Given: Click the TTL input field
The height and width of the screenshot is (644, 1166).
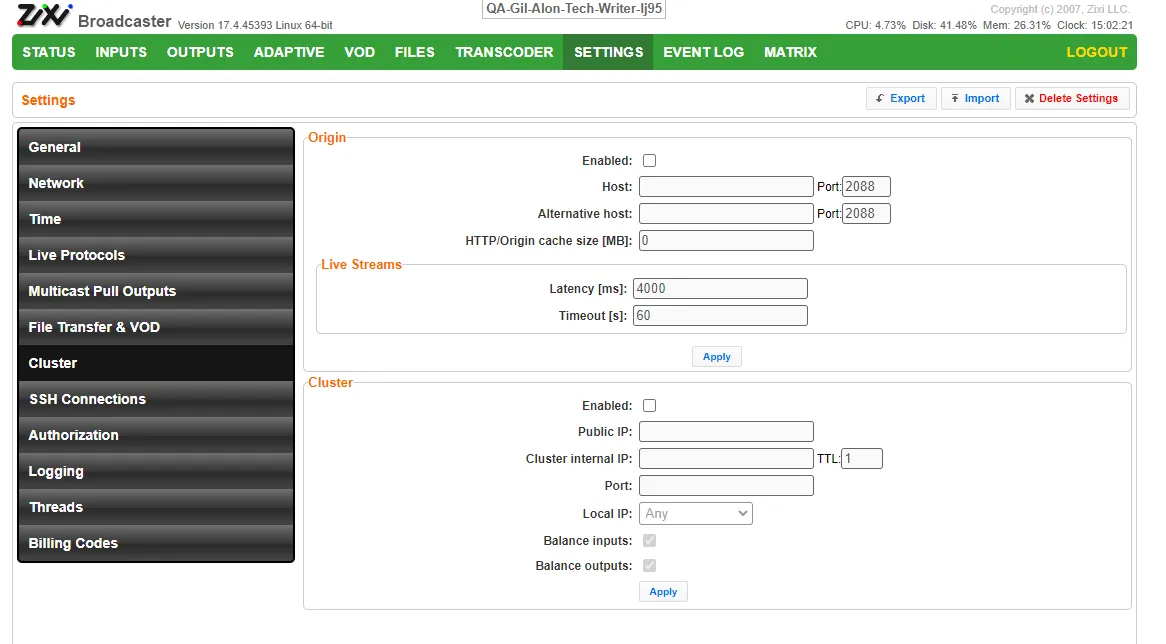Looking at the screenshot, I should click(x=862, y=458).
